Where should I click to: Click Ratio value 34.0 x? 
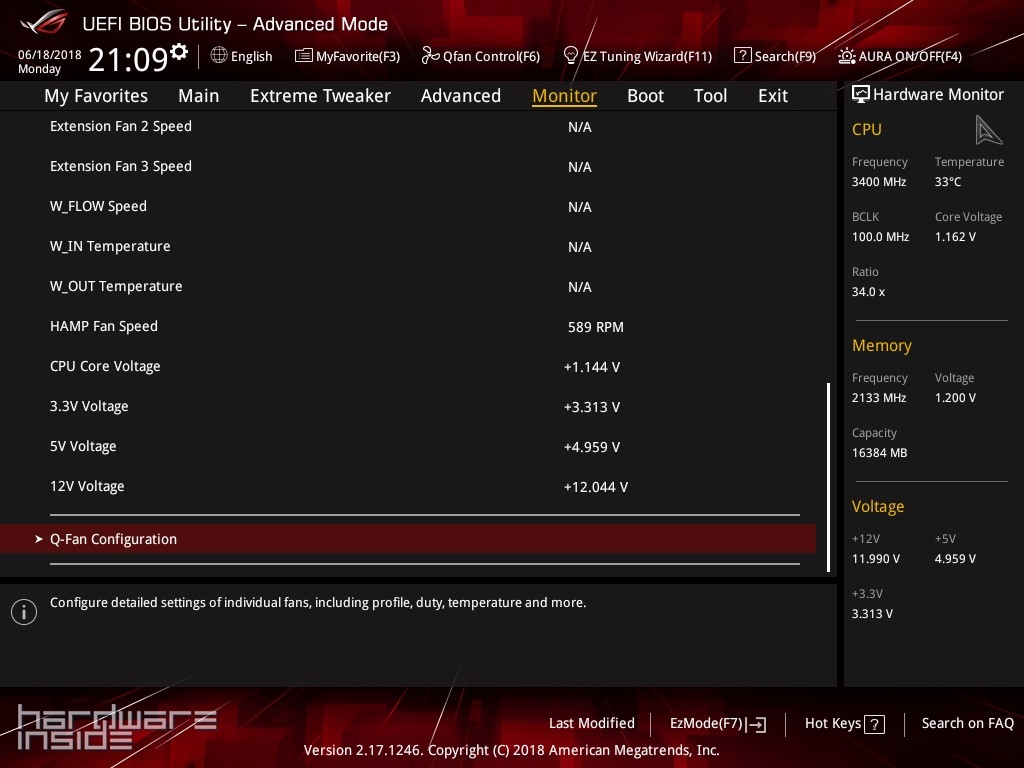[x=869, y=292]
